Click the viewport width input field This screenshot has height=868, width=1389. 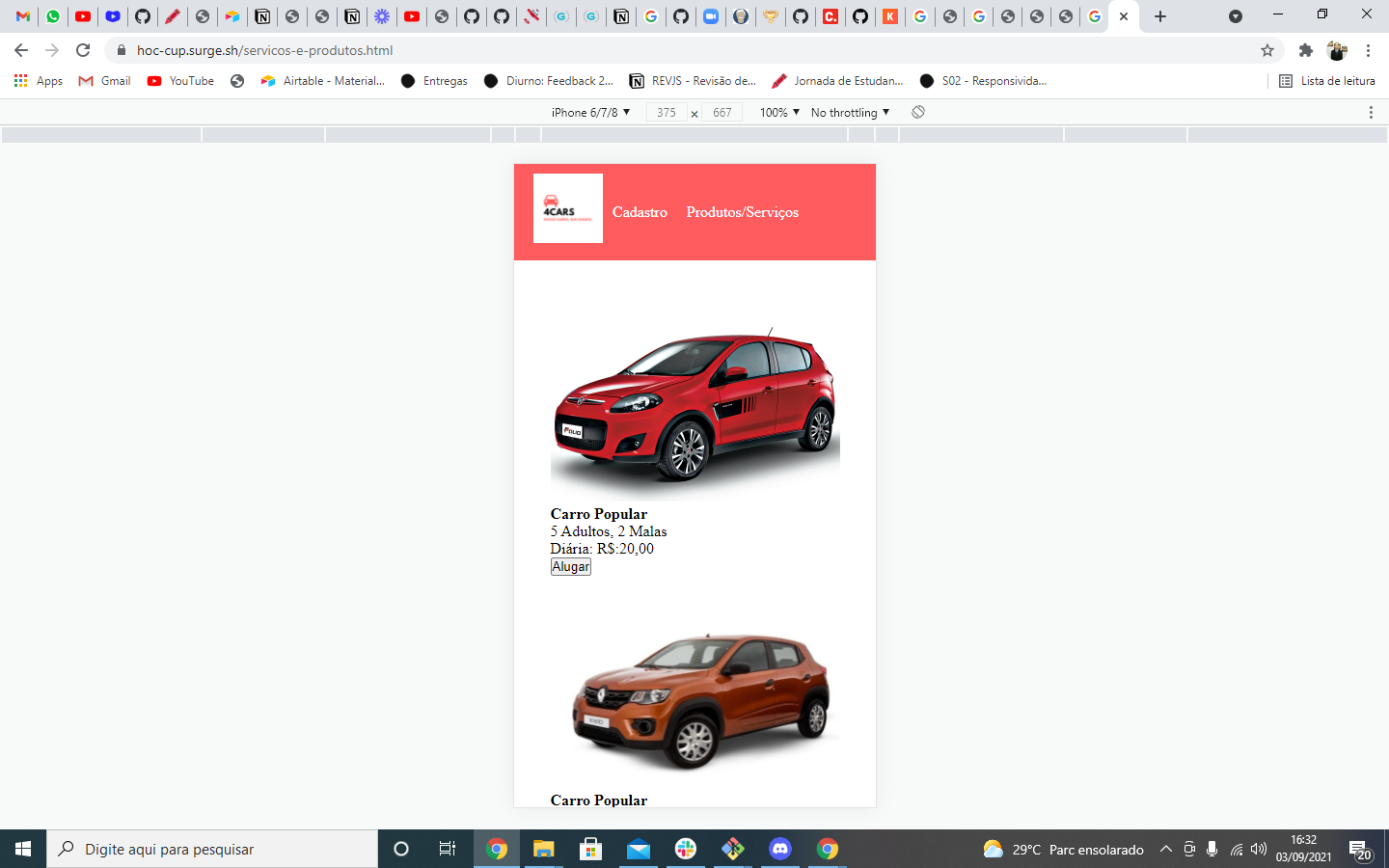coord(666,112)
